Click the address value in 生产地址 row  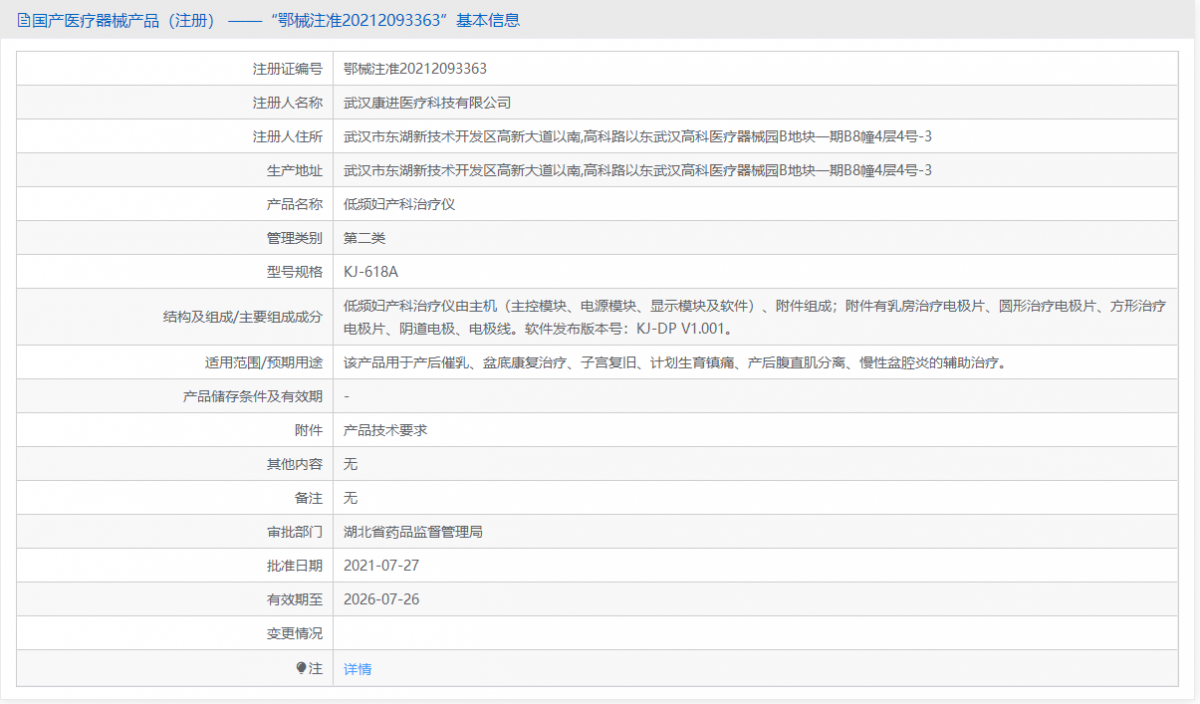[x=638, y=171]
